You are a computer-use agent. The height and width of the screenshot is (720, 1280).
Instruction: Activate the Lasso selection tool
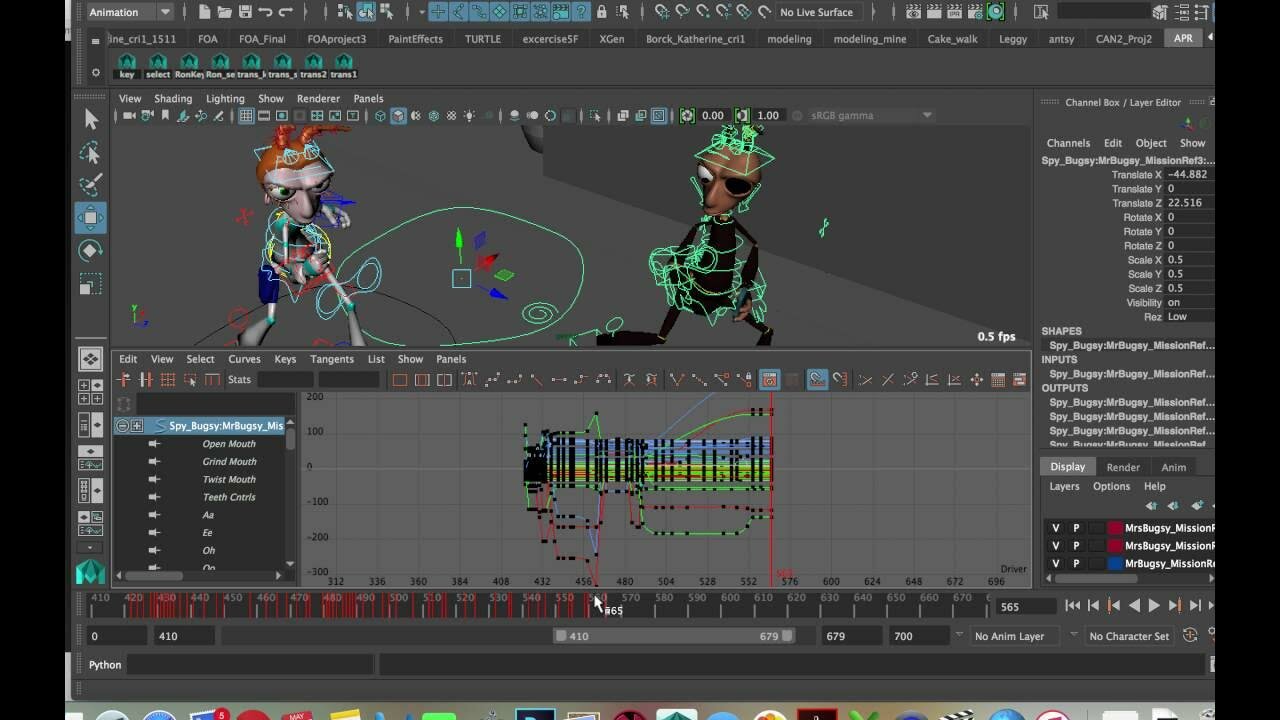(x=90, y=153)
